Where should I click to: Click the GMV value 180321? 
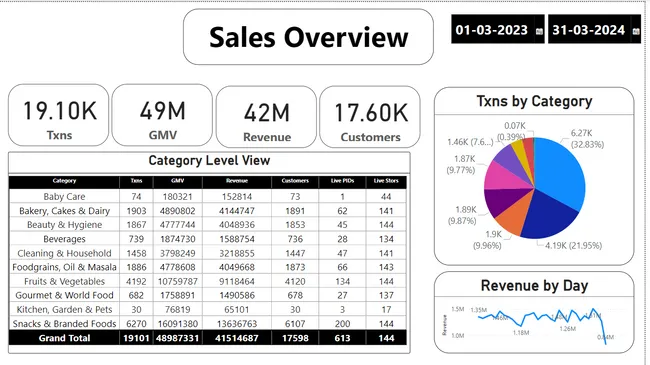tap(177, 197)
